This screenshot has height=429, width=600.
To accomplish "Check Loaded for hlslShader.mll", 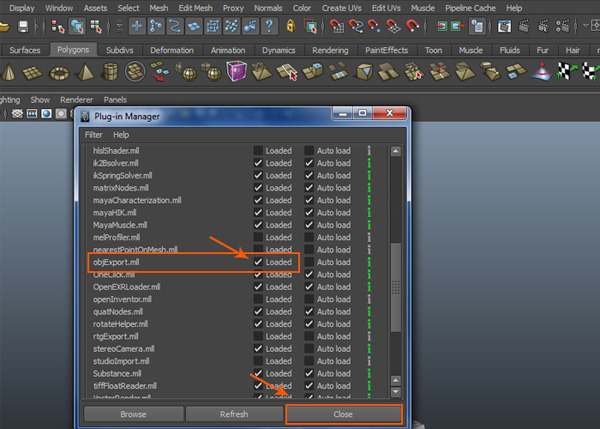I will click(258, 150).
